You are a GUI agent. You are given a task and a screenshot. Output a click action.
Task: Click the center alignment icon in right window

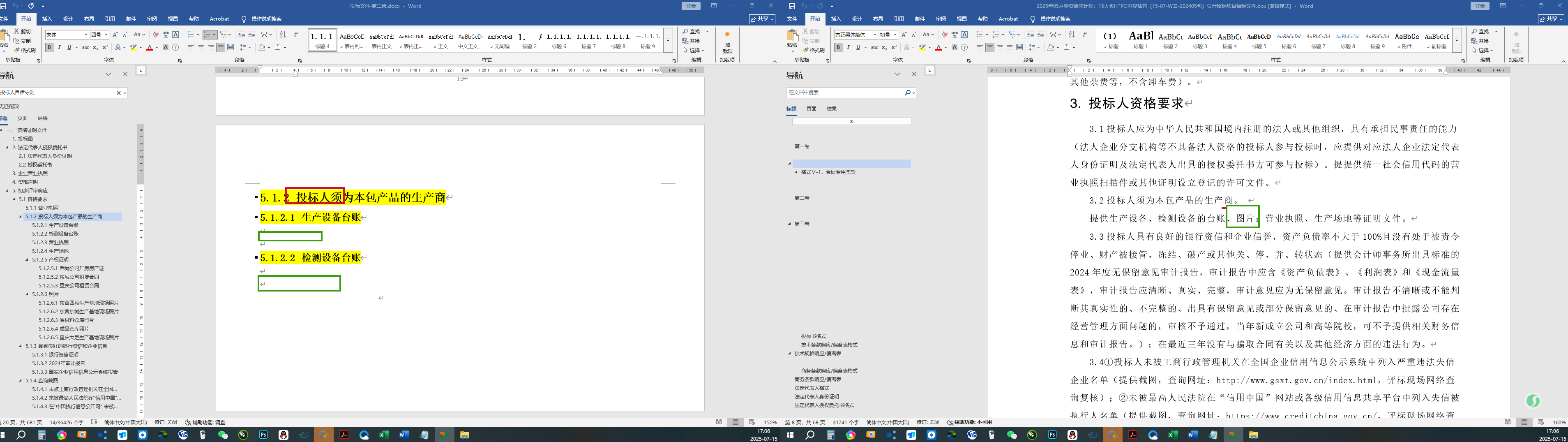(990, 47)
